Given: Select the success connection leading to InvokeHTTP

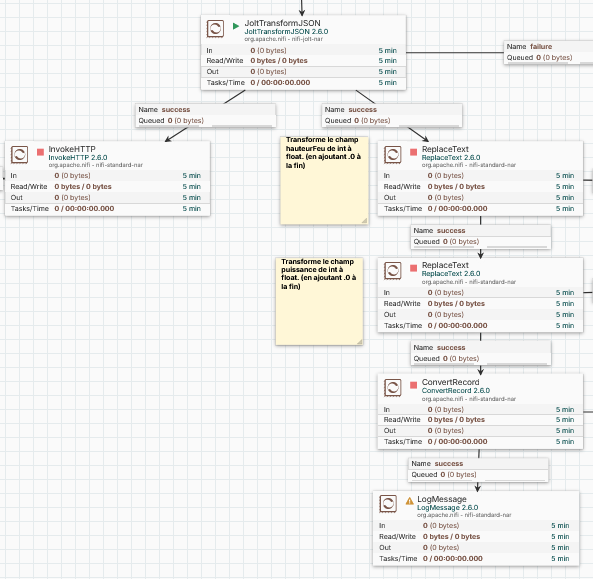Looking at the screenshot, I should (x=206, y=115).
